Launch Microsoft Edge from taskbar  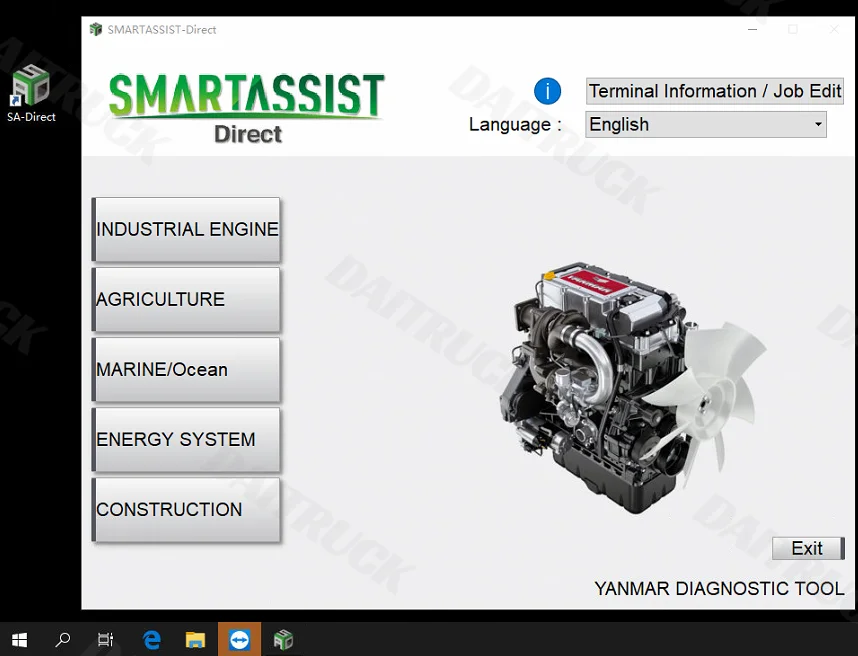point(152,639)
